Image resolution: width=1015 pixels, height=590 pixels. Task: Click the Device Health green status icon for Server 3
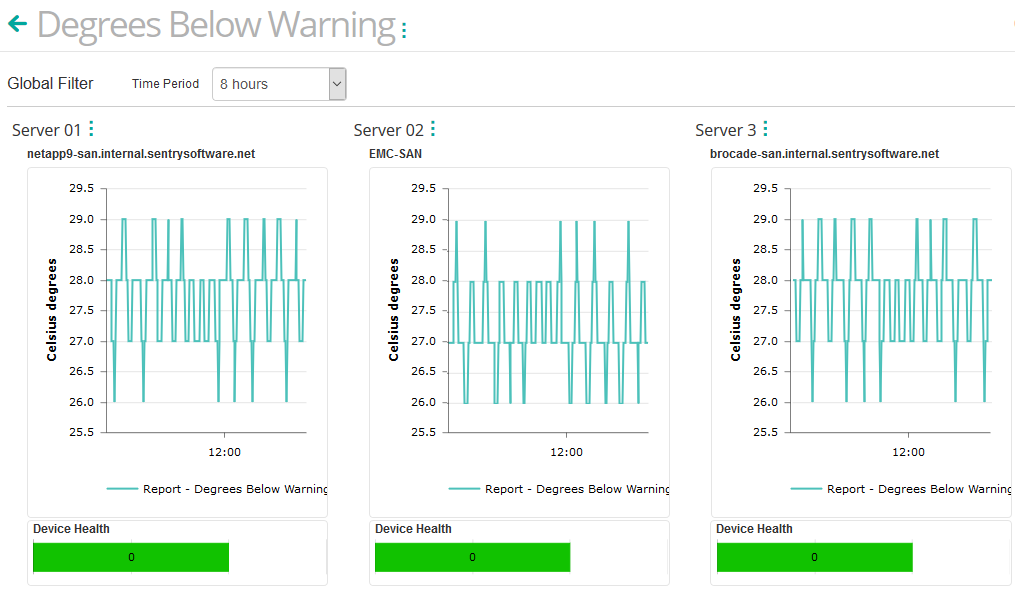click(x=813, y=557)
